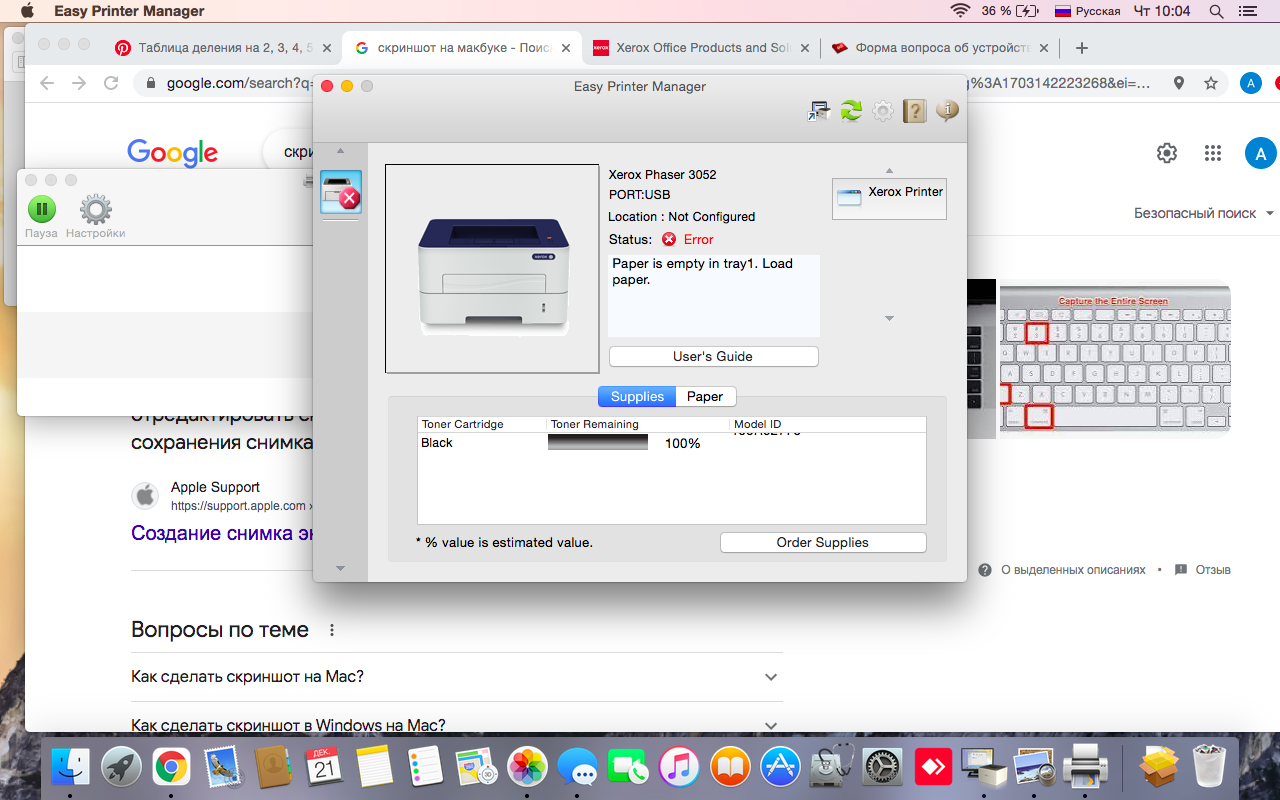Open new tab in Chrome
This screenshot has width=1280, height=800.
click(x=1081, y=47)
